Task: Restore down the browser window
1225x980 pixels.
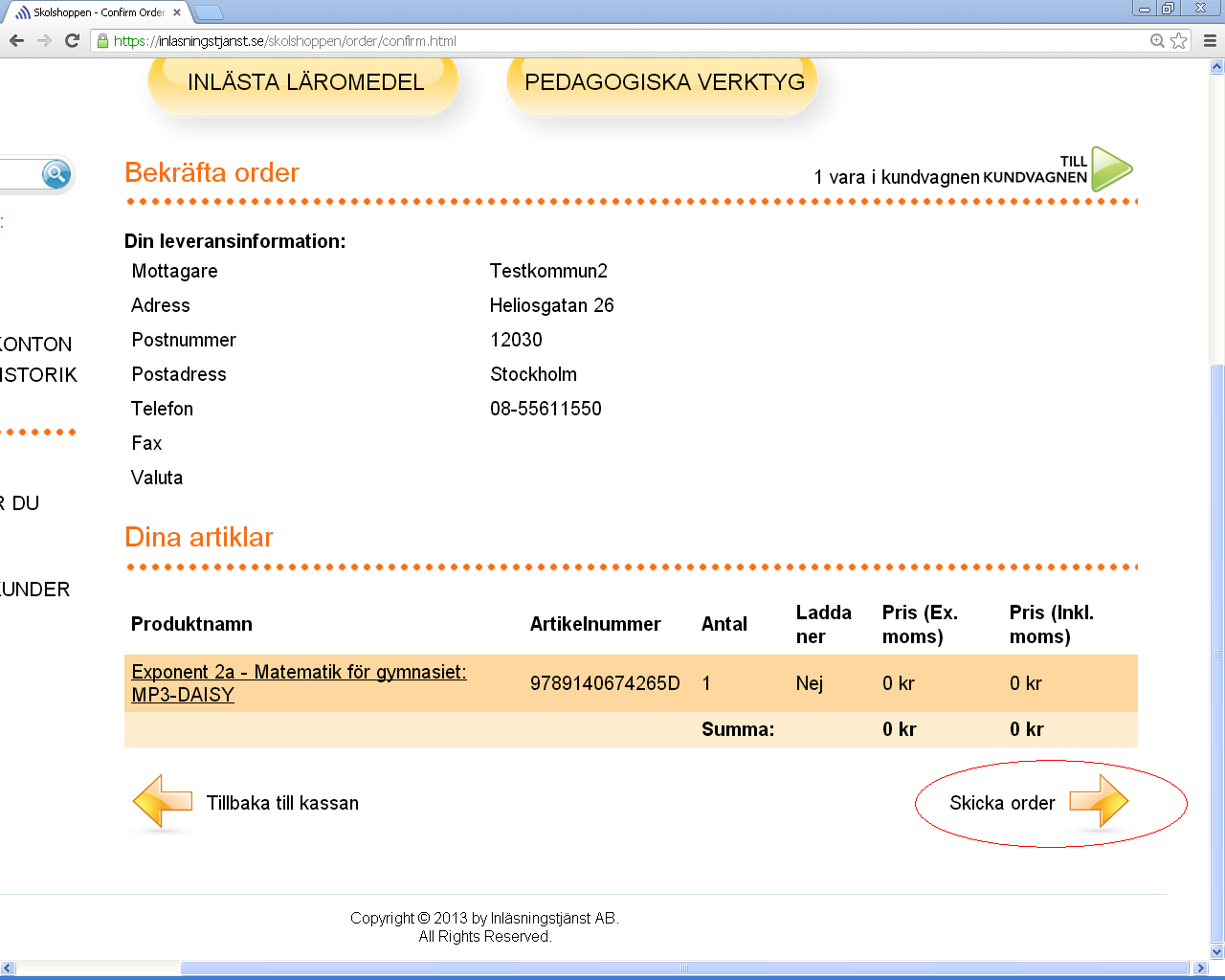Action: pos(1168,9)
